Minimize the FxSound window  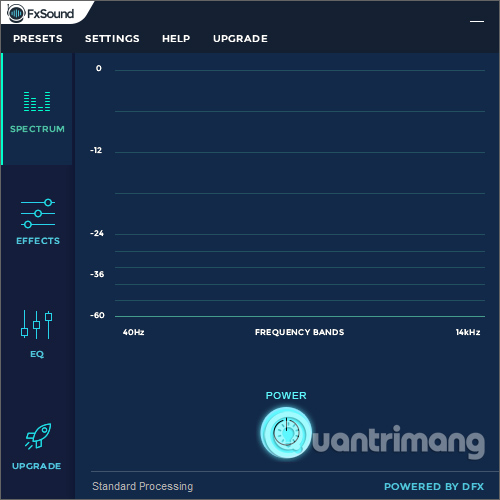[477, 21]
